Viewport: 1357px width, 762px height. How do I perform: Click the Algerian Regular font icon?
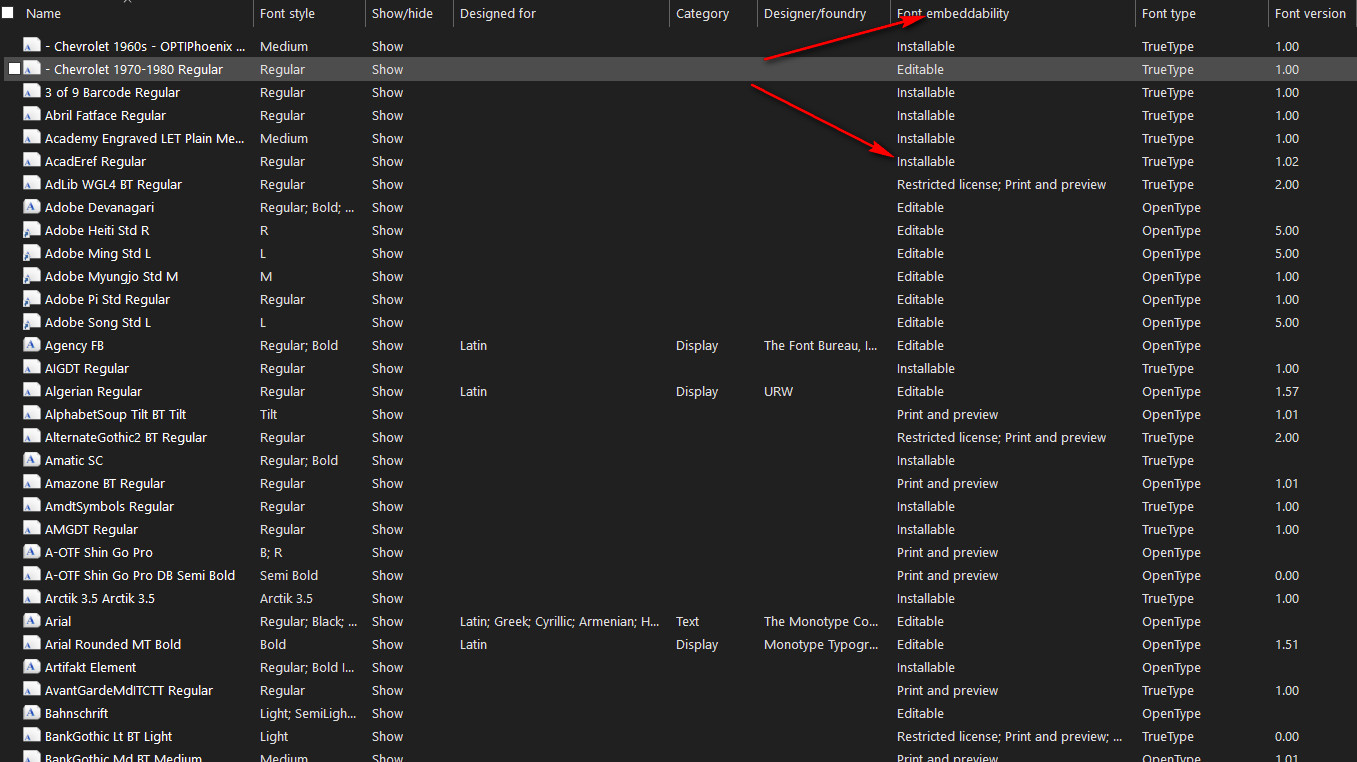pos(32,391)
